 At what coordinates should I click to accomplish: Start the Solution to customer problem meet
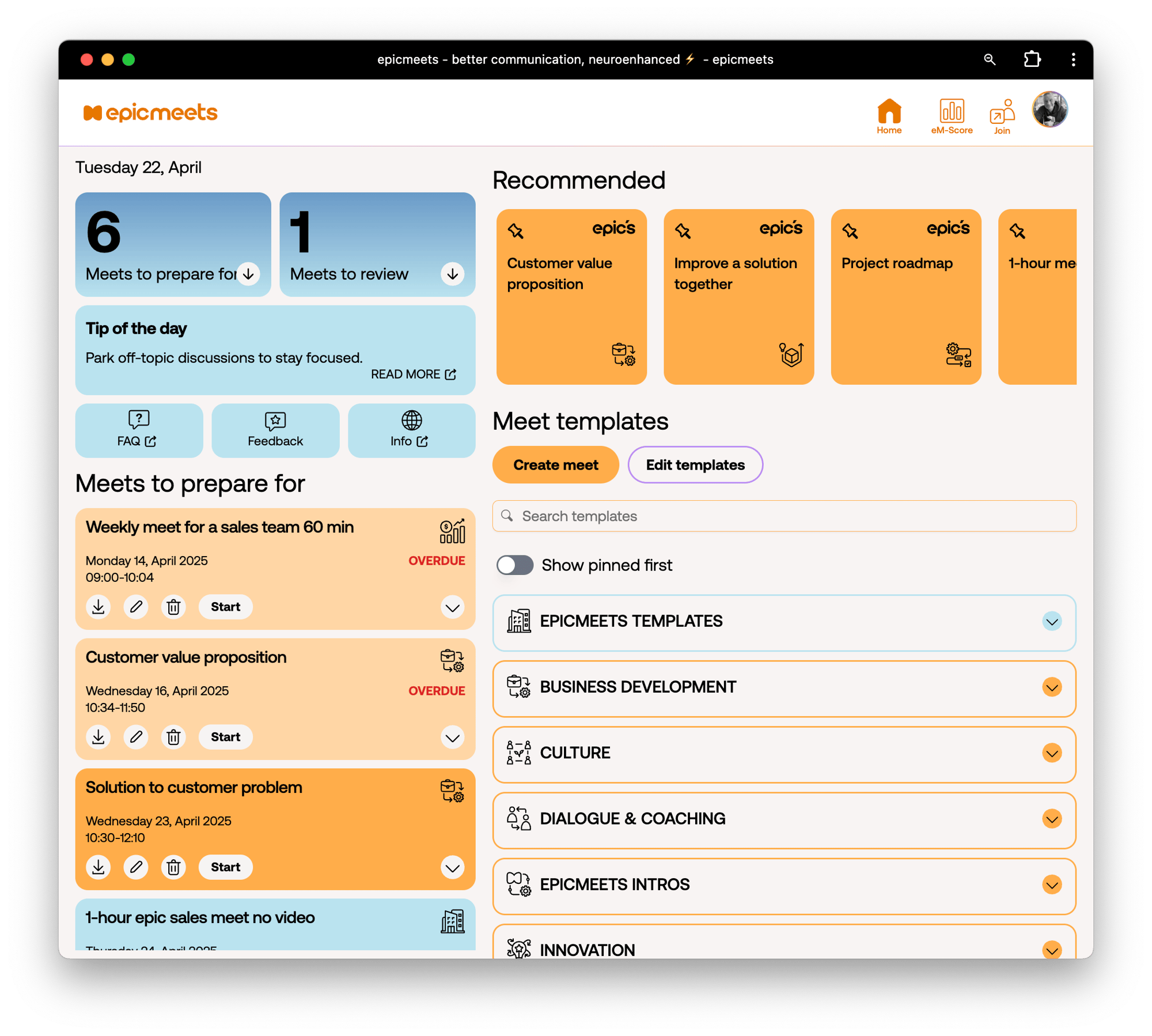(225, 867)
